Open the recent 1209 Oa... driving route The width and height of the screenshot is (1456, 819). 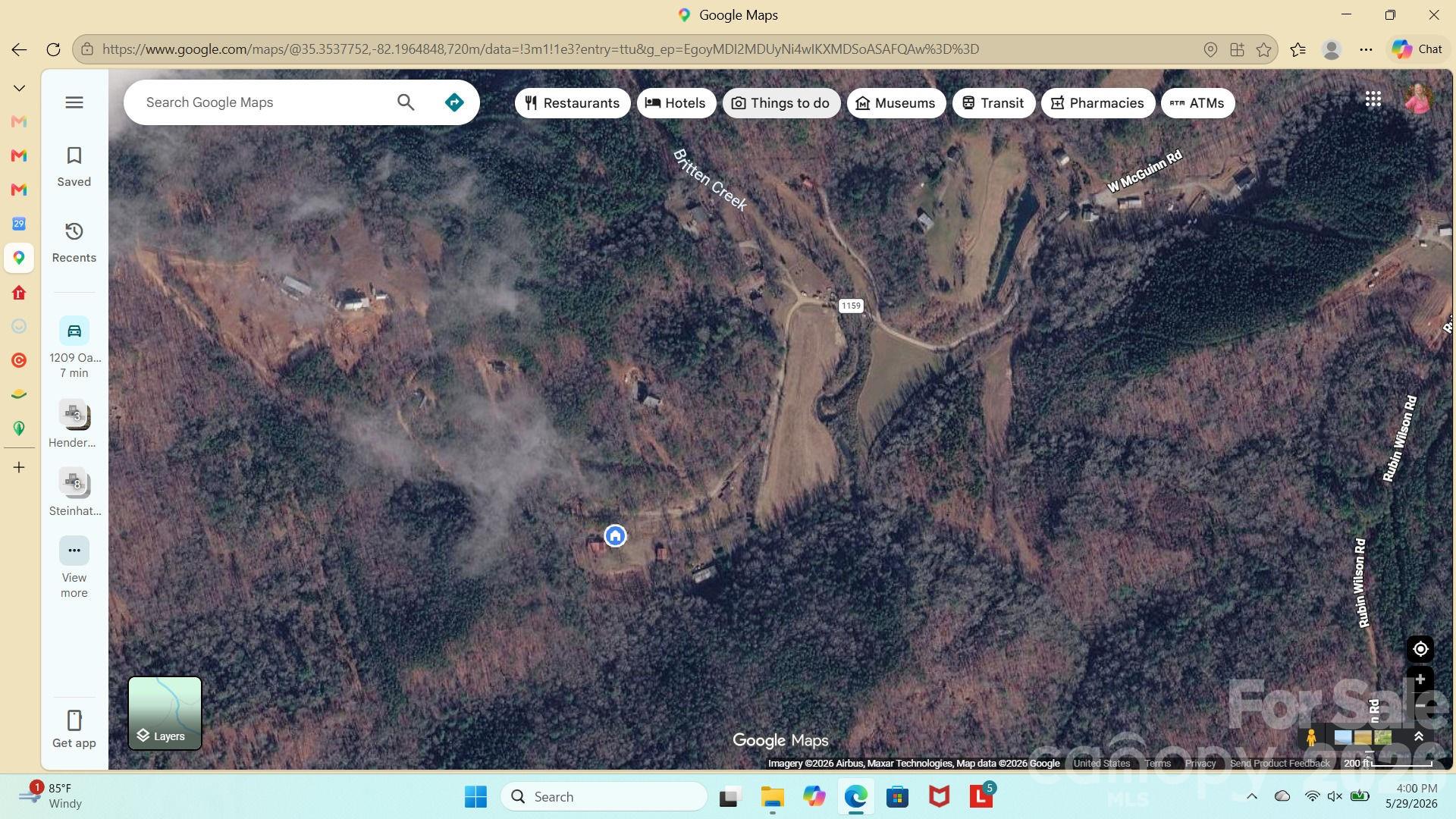pyautogui.click(x=74, y=348)
